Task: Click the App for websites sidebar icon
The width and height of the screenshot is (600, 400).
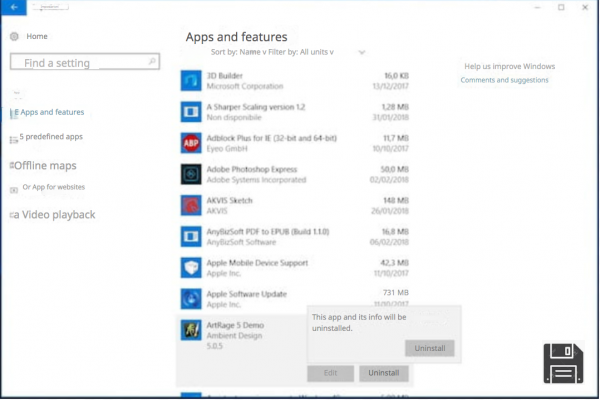Action: tap(14, 190)
